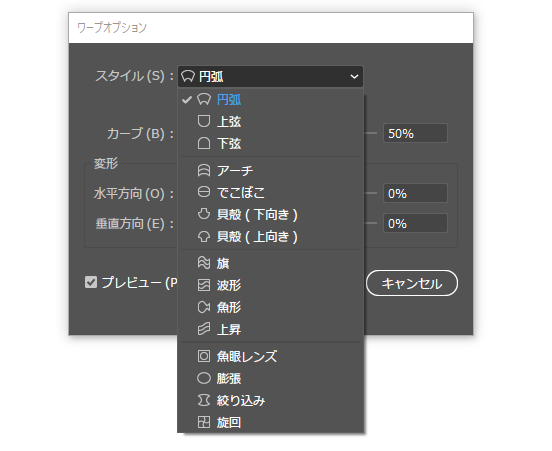This screenshot has height=451, width=552.
Task: Choose the アーチ arch warp icon
Action: [x=203, y=170]
